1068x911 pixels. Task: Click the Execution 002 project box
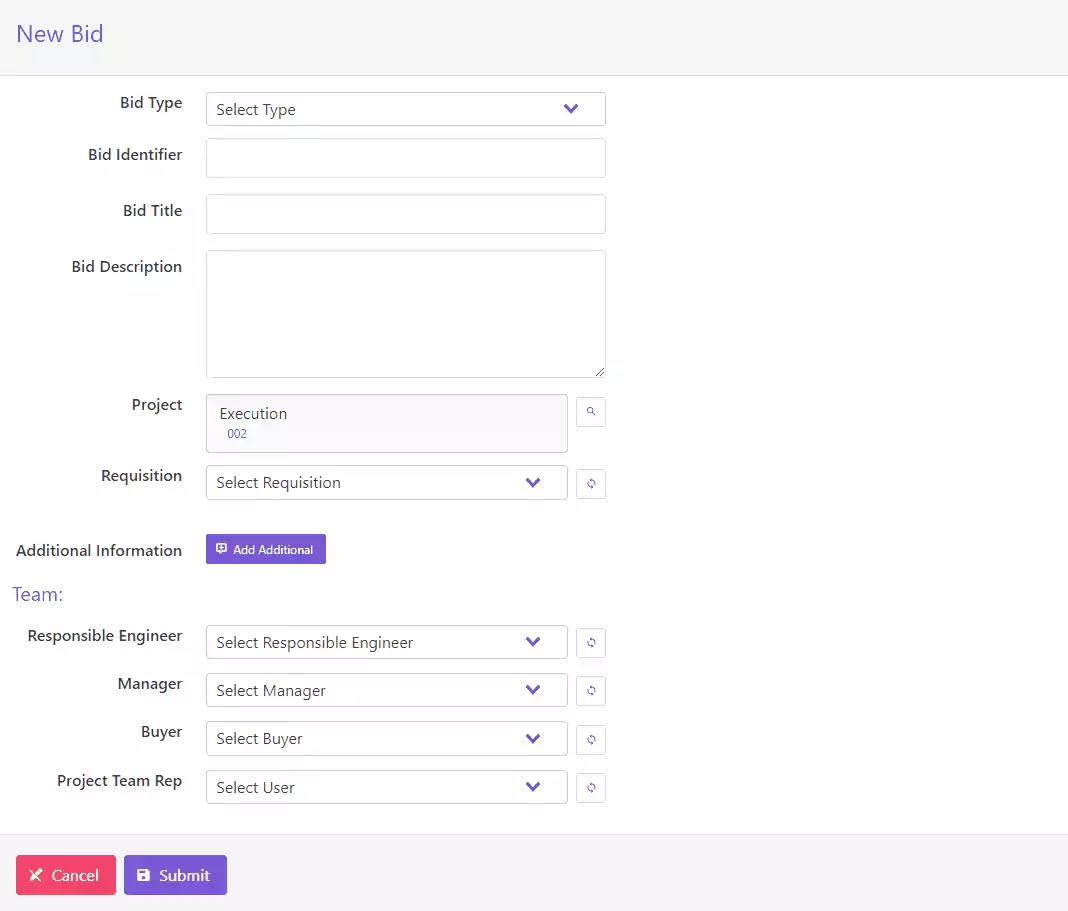(386, 423)
